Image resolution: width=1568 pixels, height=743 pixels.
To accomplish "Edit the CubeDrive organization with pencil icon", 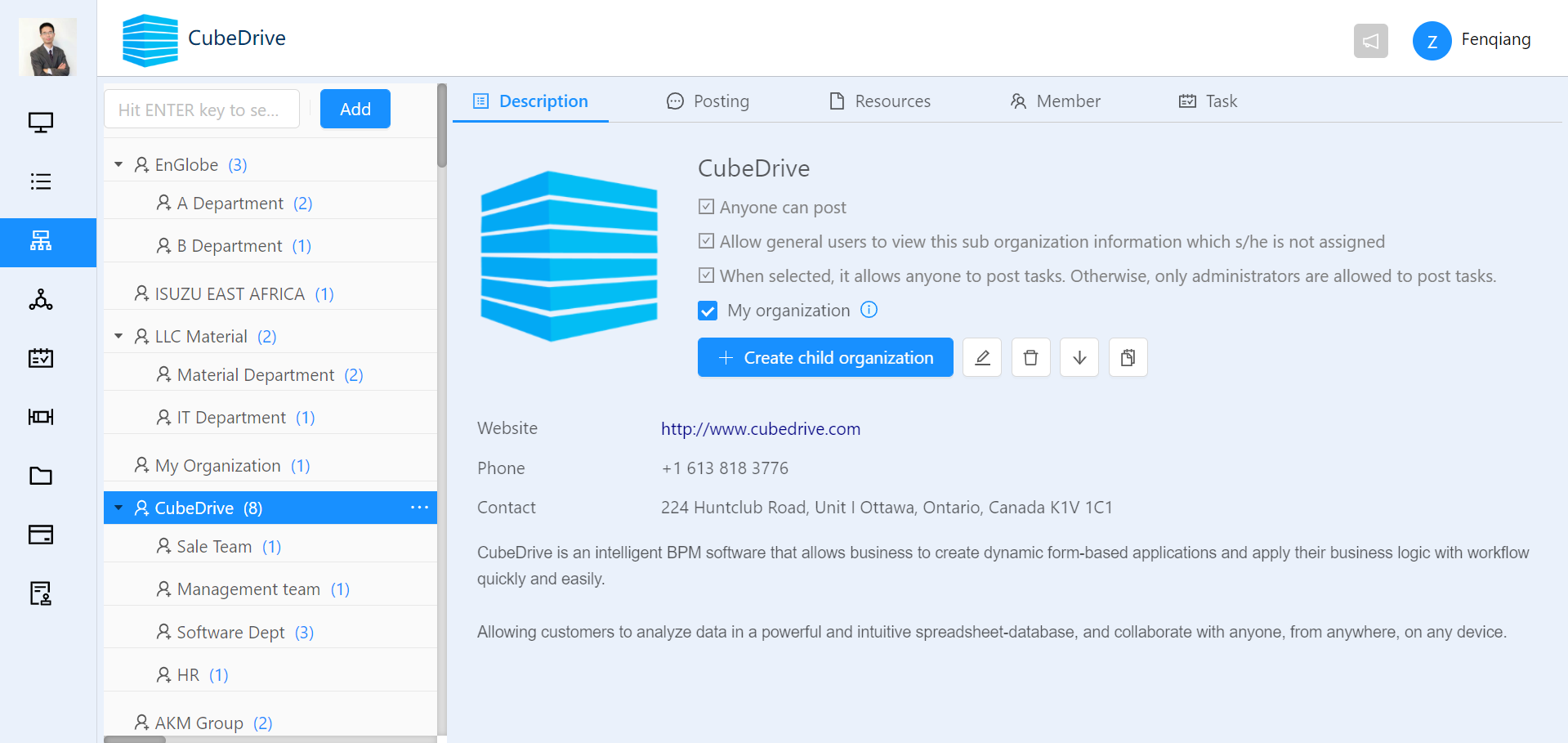I will click(x=982, y=357).
